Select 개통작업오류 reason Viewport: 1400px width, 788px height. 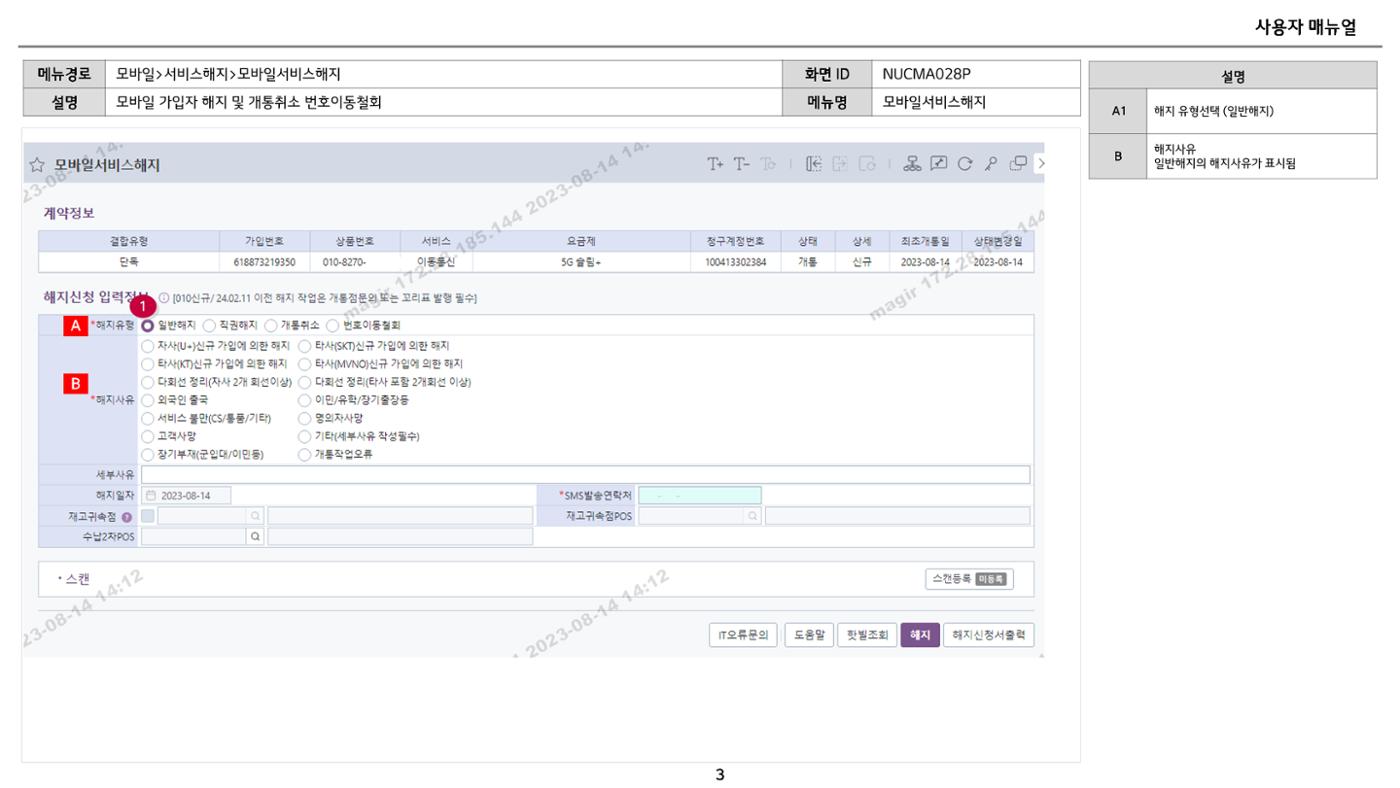point(305,454)
